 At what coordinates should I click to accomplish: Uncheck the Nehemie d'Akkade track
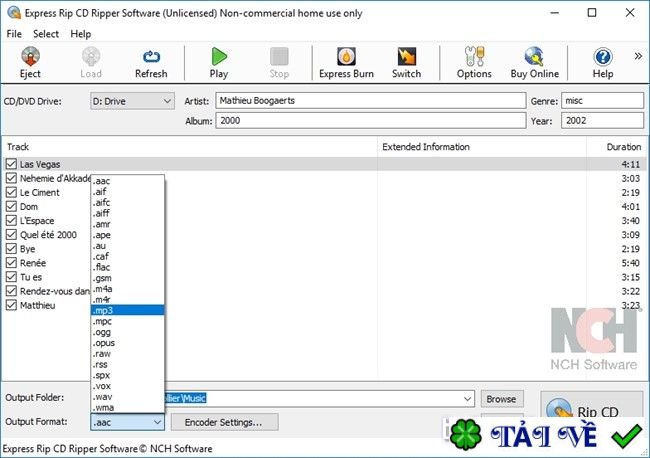coord(11,178)
